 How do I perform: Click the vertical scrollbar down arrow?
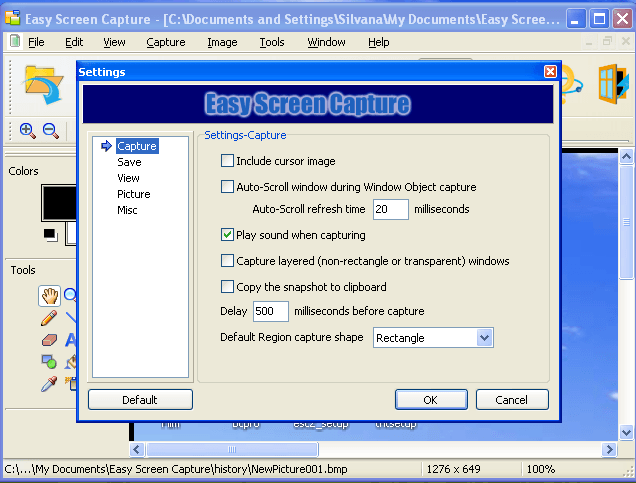point(626,432)
